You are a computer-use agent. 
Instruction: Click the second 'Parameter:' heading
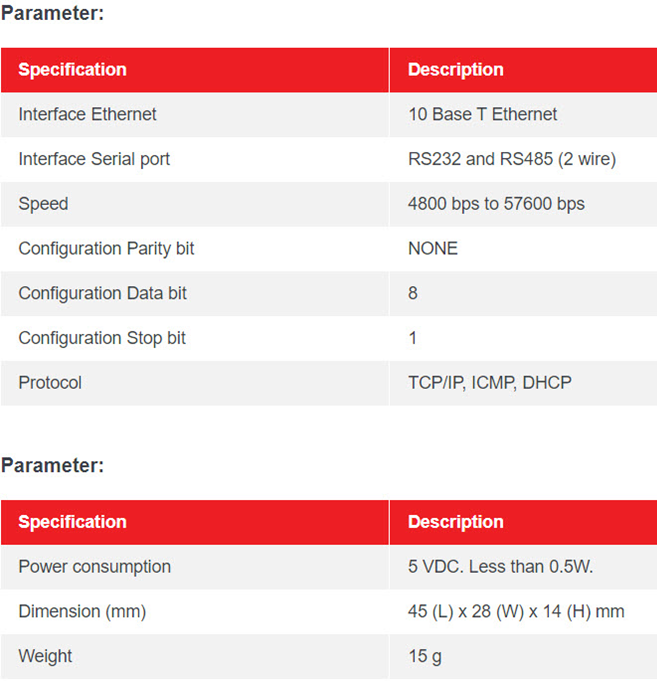pos(52,465)
